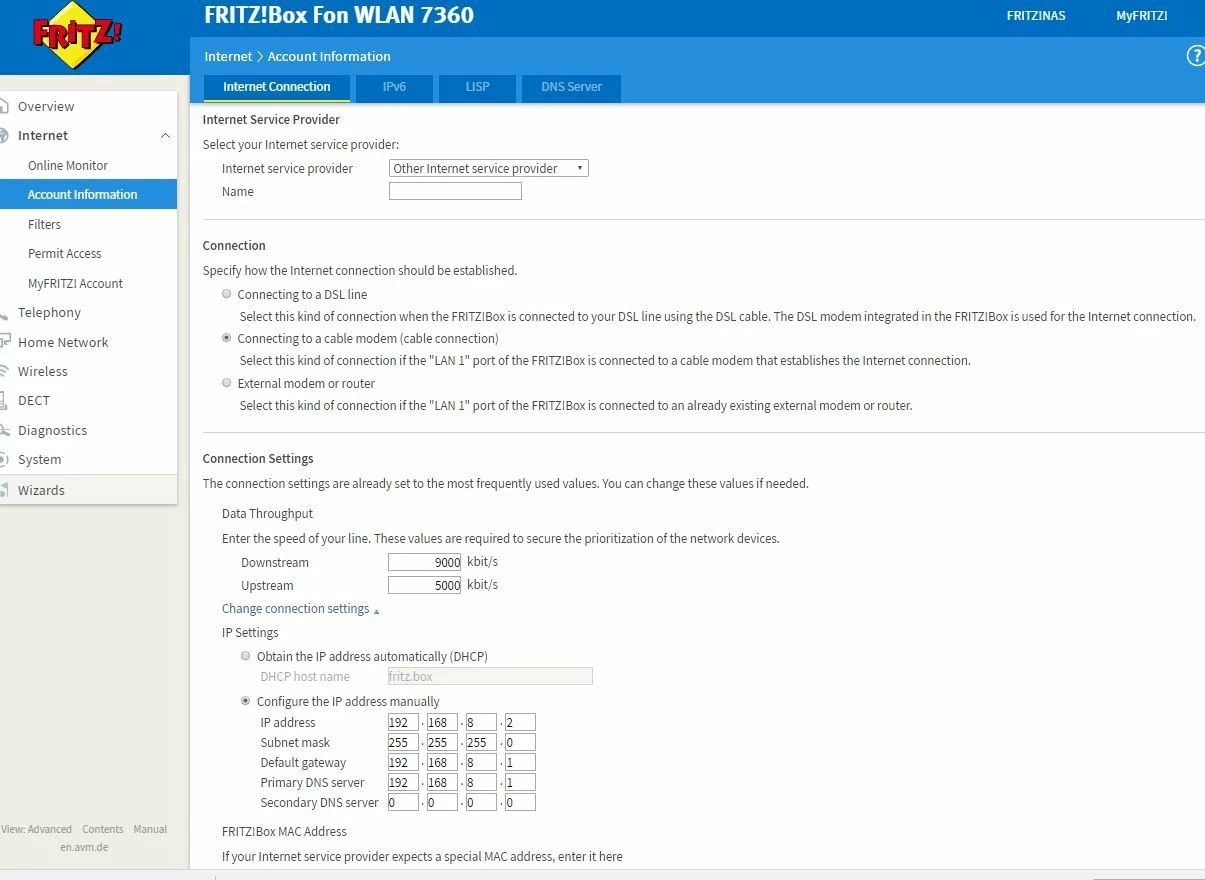Open System menu

pos(40,459)
